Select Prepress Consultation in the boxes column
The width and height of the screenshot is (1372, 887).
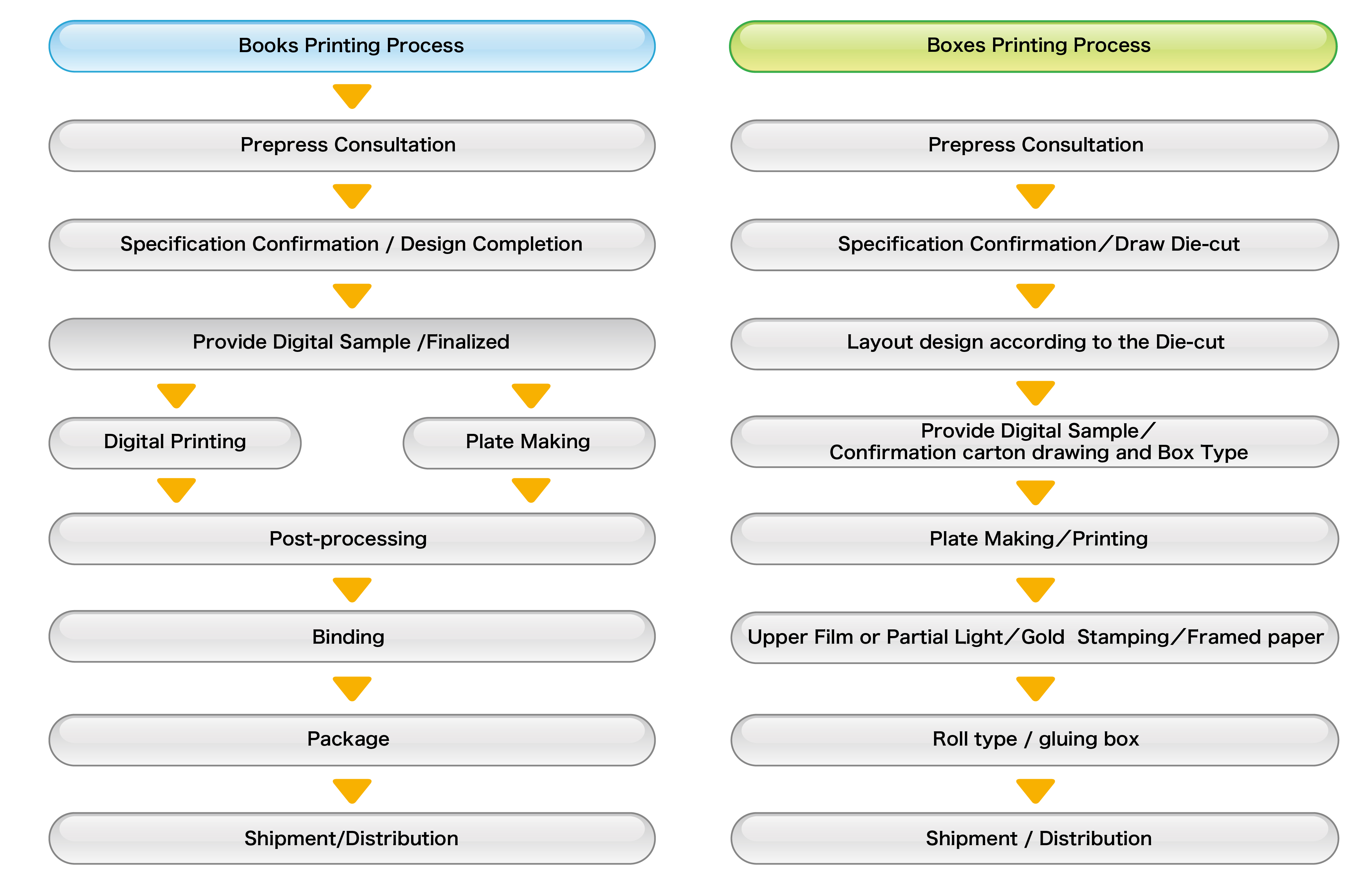[1035, 146]
